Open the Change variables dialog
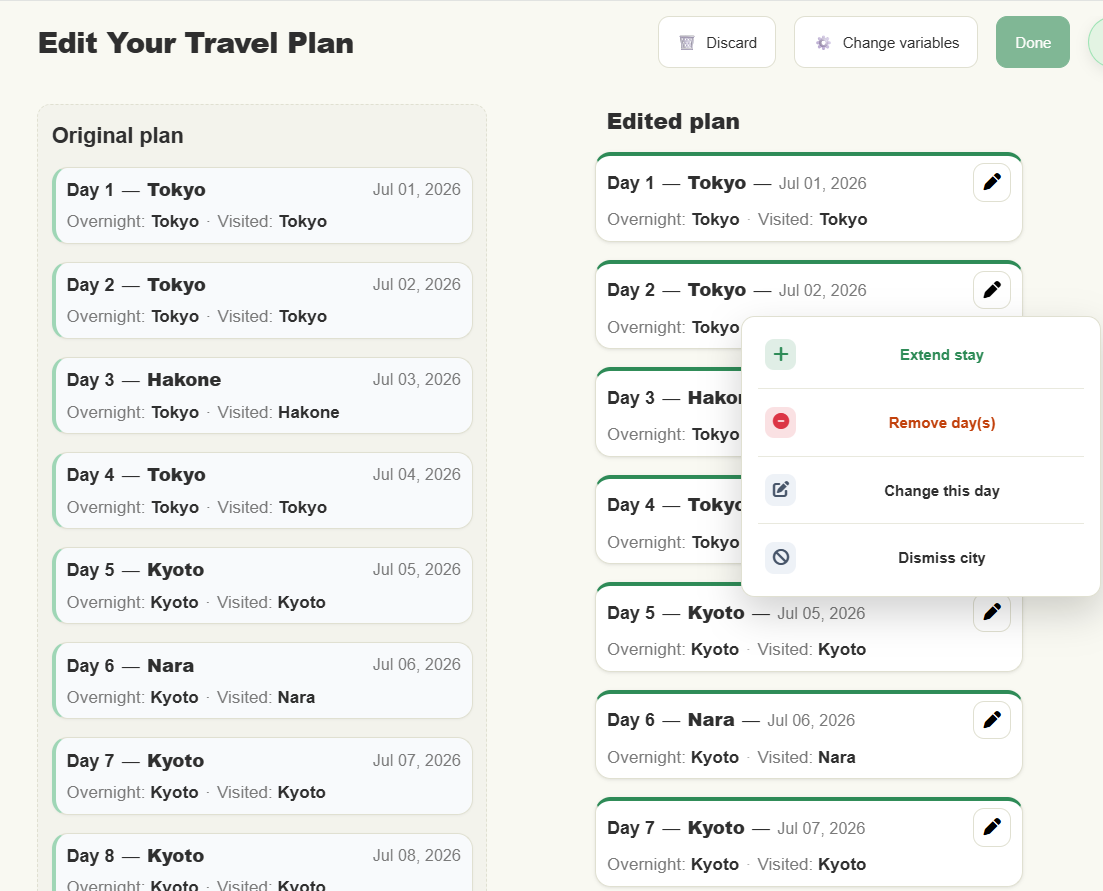Viewport: 1103px width, 891px height. click(x=885, y=42)
